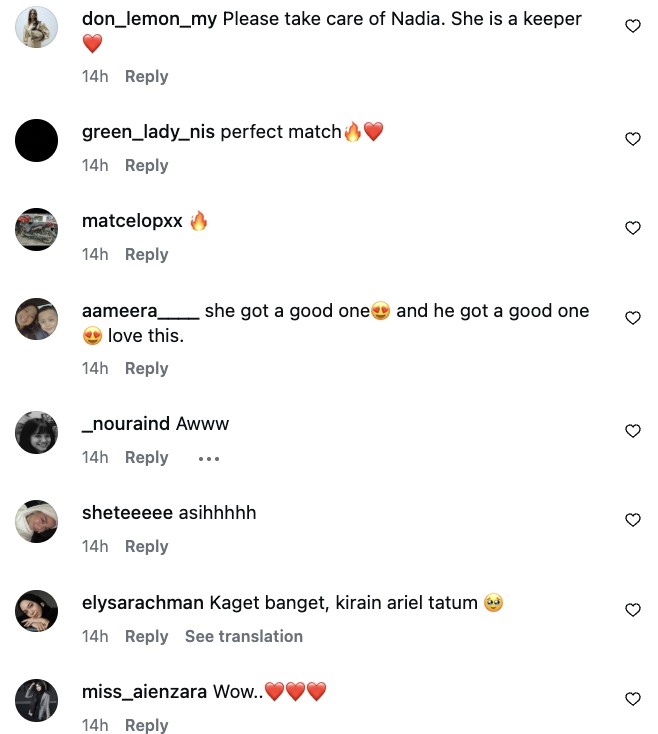658x734 pixels.
Task: Tap heart next to matcelopxx's comment
Action: tap(632, 228)
